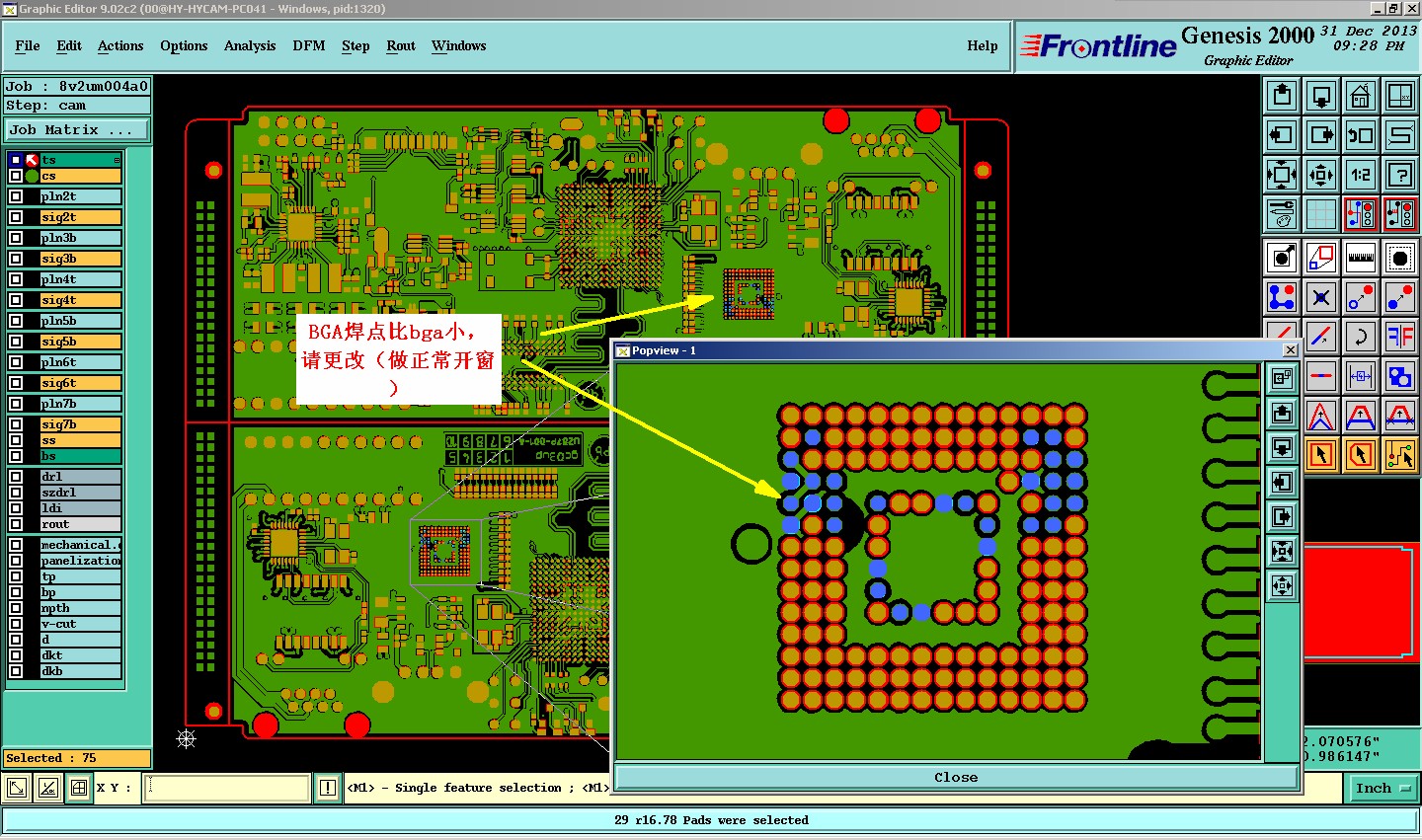The image size is (1422, 840).
Task: Click the rotate arrow icon
Action: click(1361, 337)
